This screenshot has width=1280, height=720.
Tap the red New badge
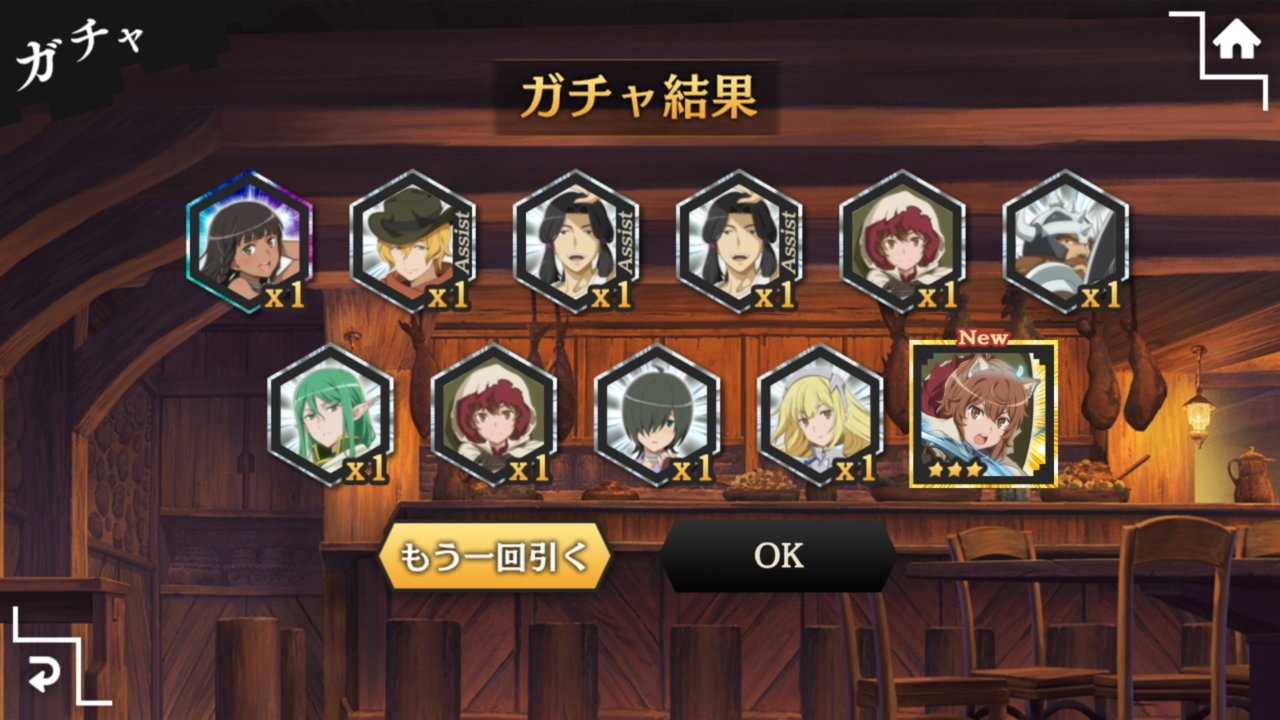[x=983, y=337]
